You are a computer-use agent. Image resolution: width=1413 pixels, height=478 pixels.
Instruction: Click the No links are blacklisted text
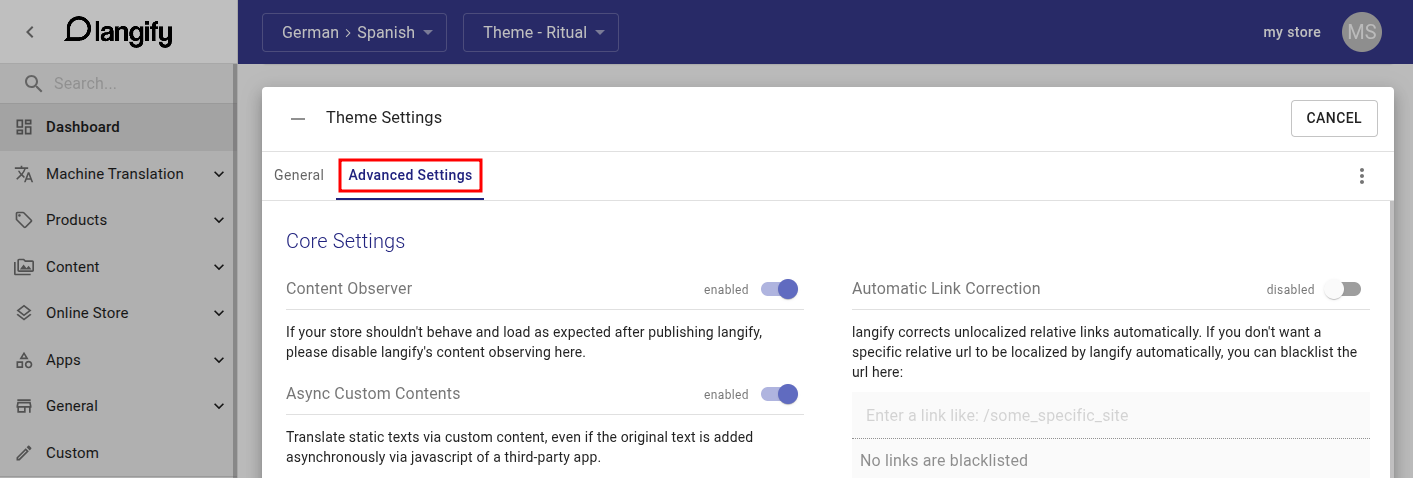944,461
